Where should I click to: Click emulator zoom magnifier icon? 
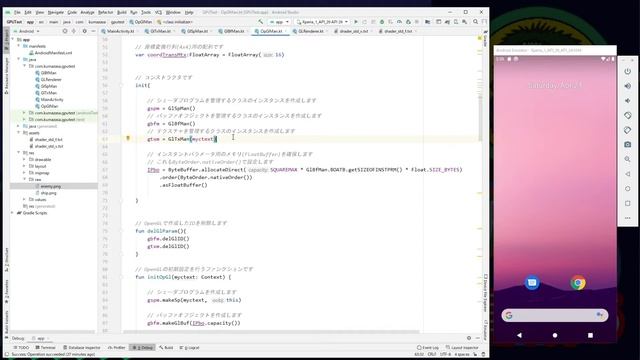[628, 159]
